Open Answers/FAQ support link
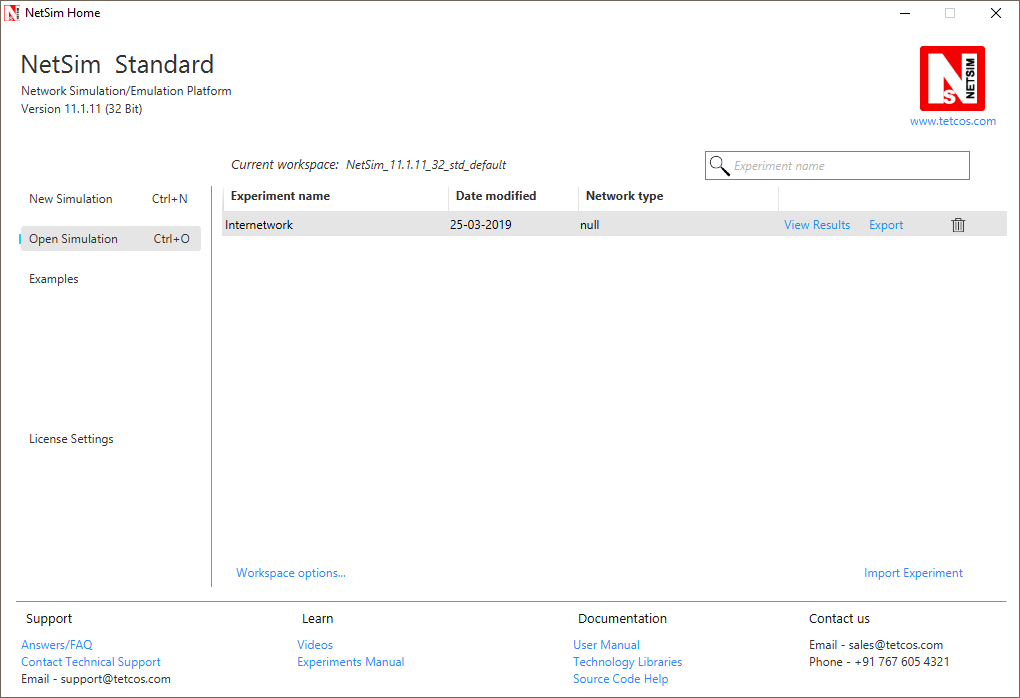The image size is (1020, 698). tap(57, 645)
